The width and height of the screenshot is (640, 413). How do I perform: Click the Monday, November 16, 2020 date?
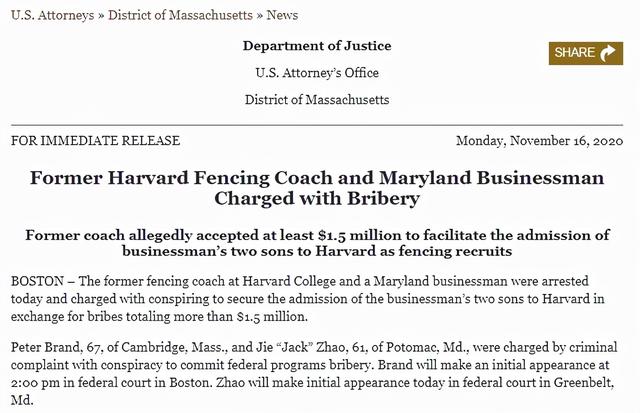(x=540, y=141)
